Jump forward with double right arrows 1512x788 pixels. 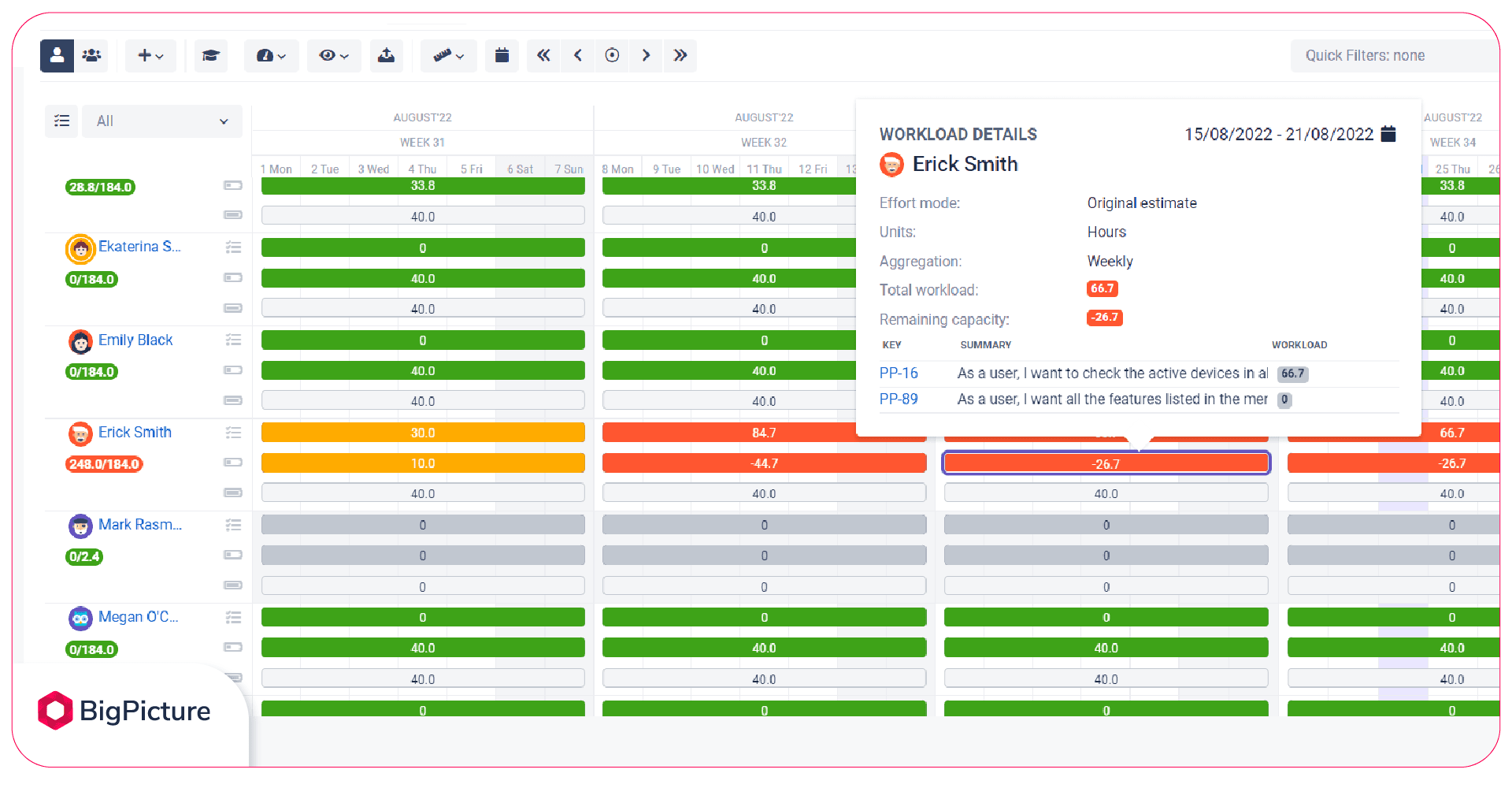click(680, 56)
